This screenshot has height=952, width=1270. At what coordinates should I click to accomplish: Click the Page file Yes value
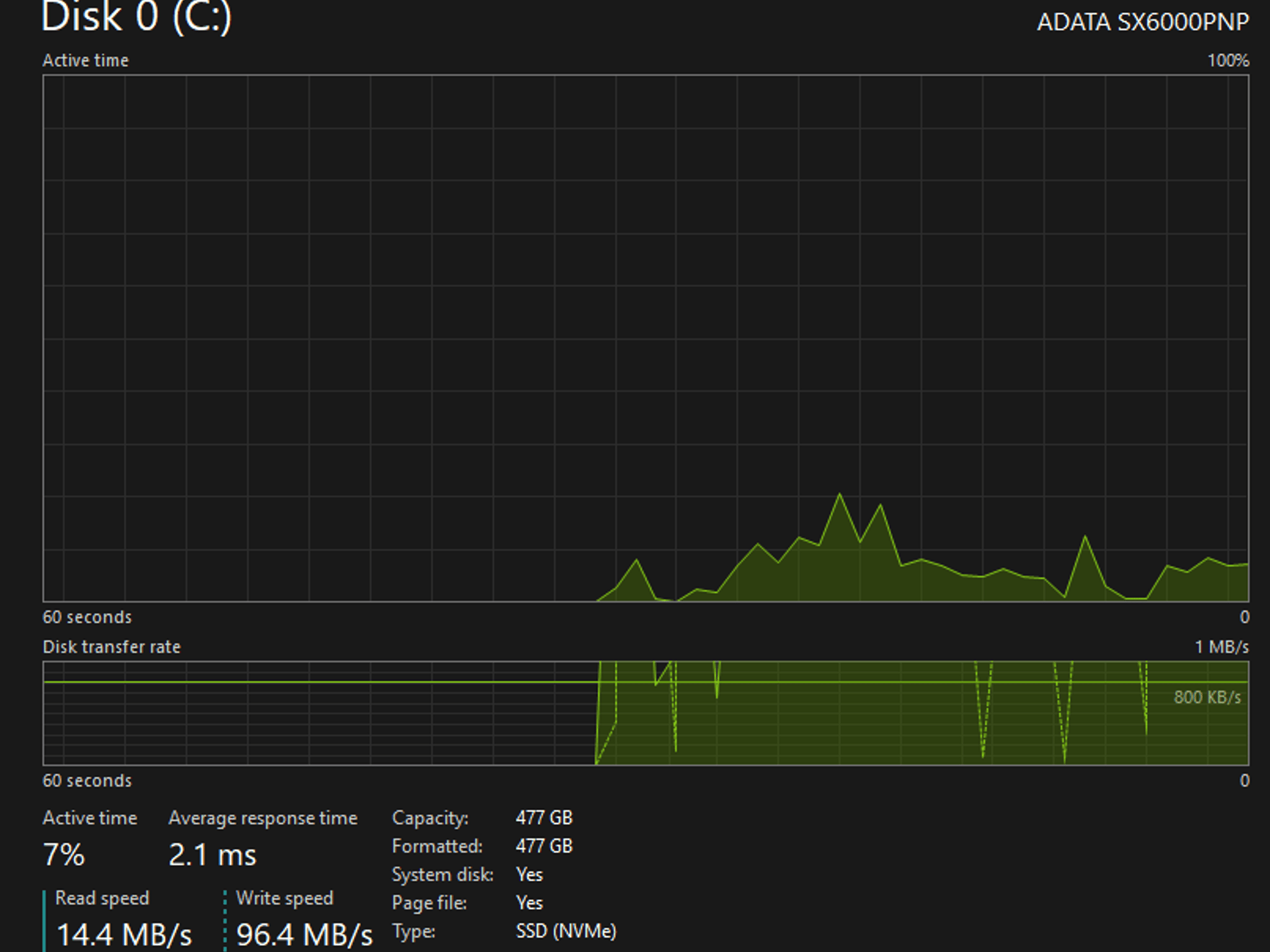tap(529, 903)
